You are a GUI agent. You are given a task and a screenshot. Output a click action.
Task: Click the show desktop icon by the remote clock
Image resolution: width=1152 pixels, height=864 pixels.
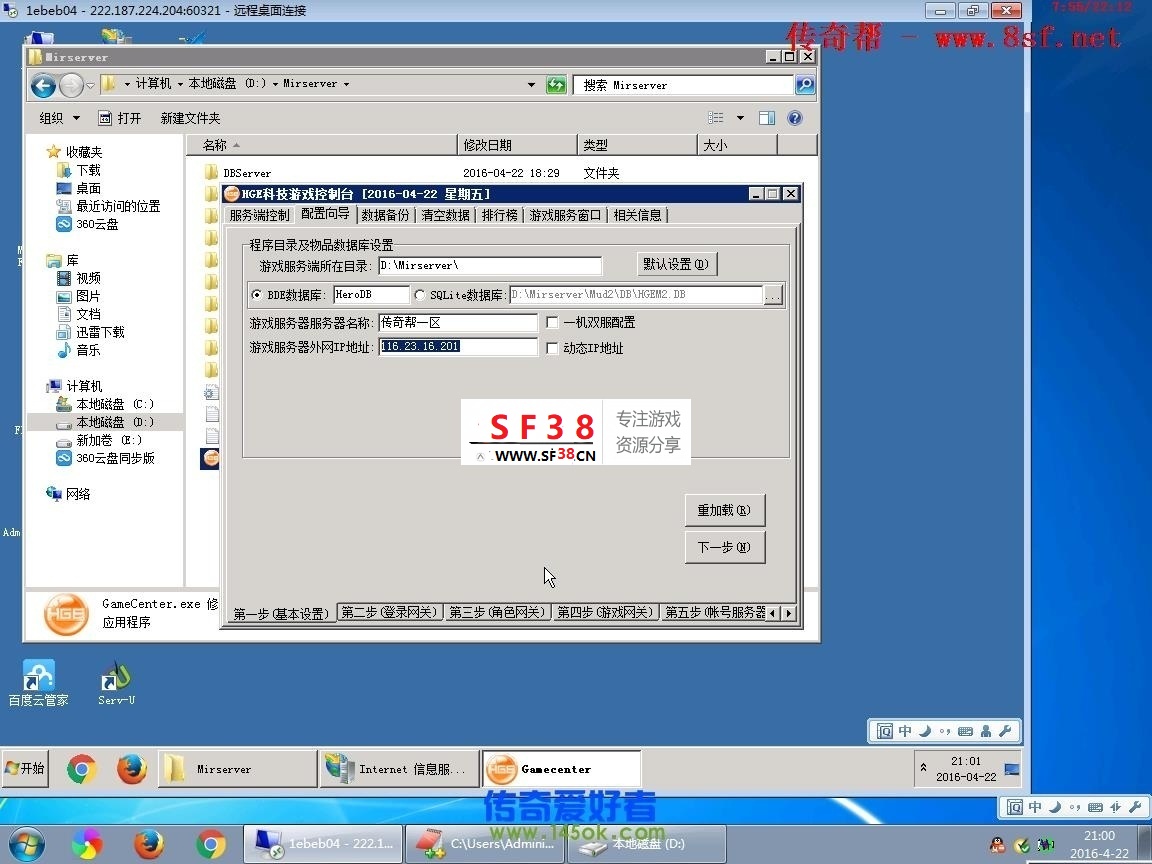1012,769
